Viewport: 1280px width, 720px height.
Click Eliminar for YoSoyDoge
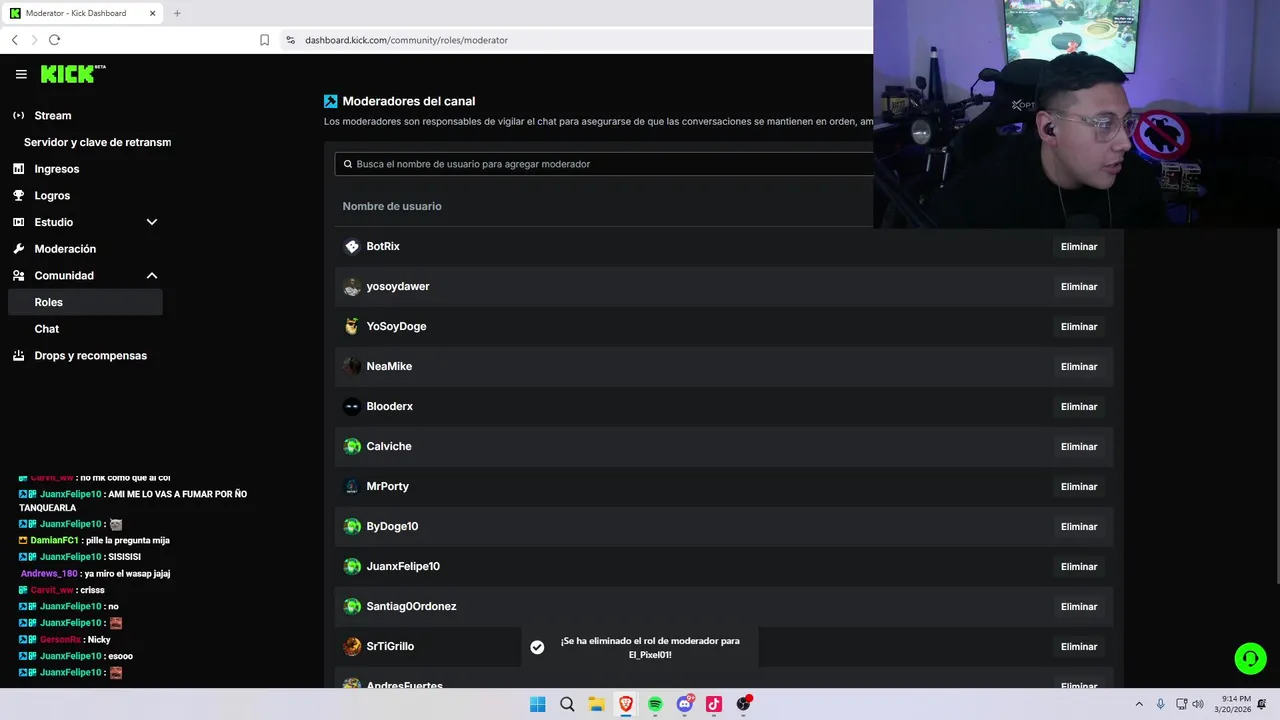(x=1079, y=327)
